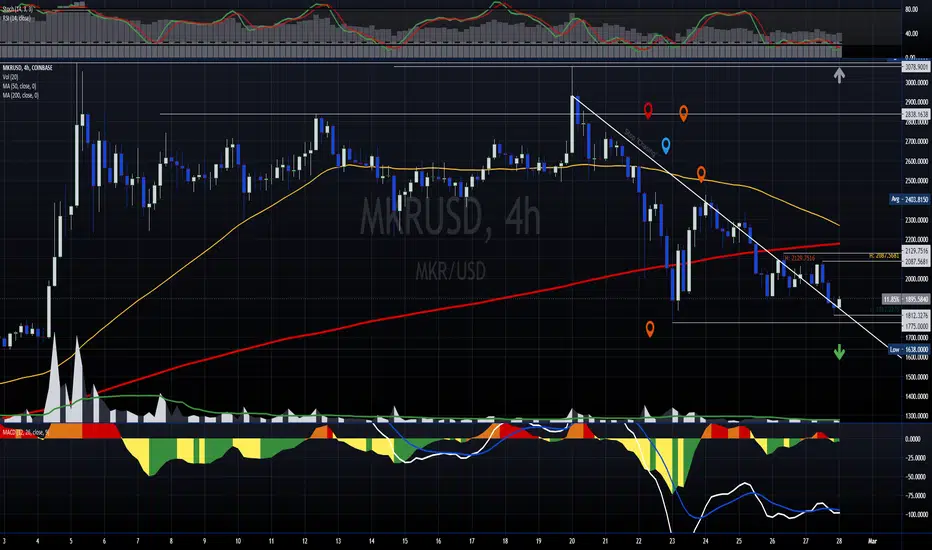Screen dimensions: 932x550
Task: Click the Mar label on time axis
Action: coord(873,541)
